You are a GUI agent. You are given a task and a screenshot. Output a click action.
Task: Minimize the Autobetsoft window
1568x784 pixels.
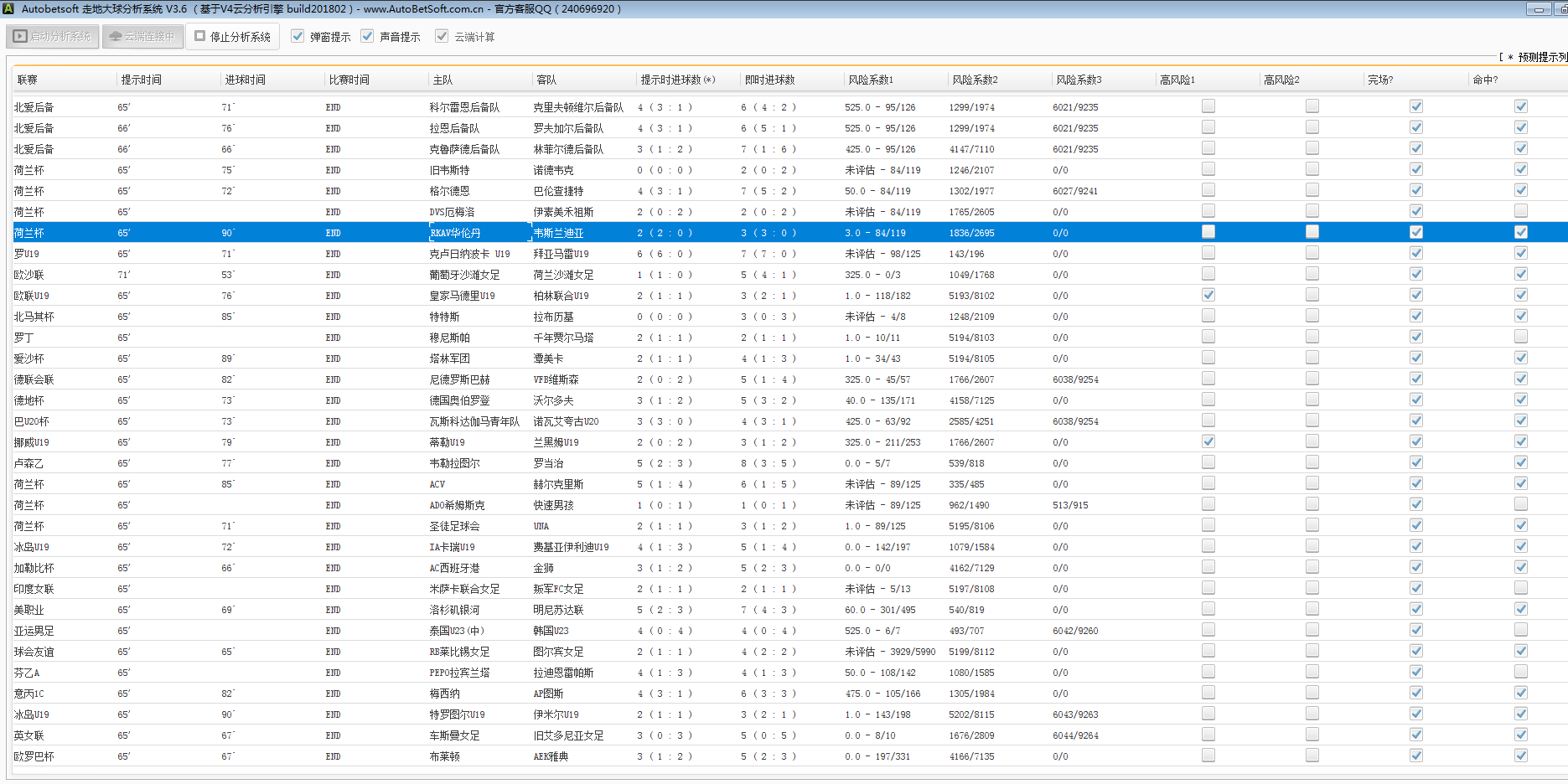pyautogui.click(x=1539, y=9)
